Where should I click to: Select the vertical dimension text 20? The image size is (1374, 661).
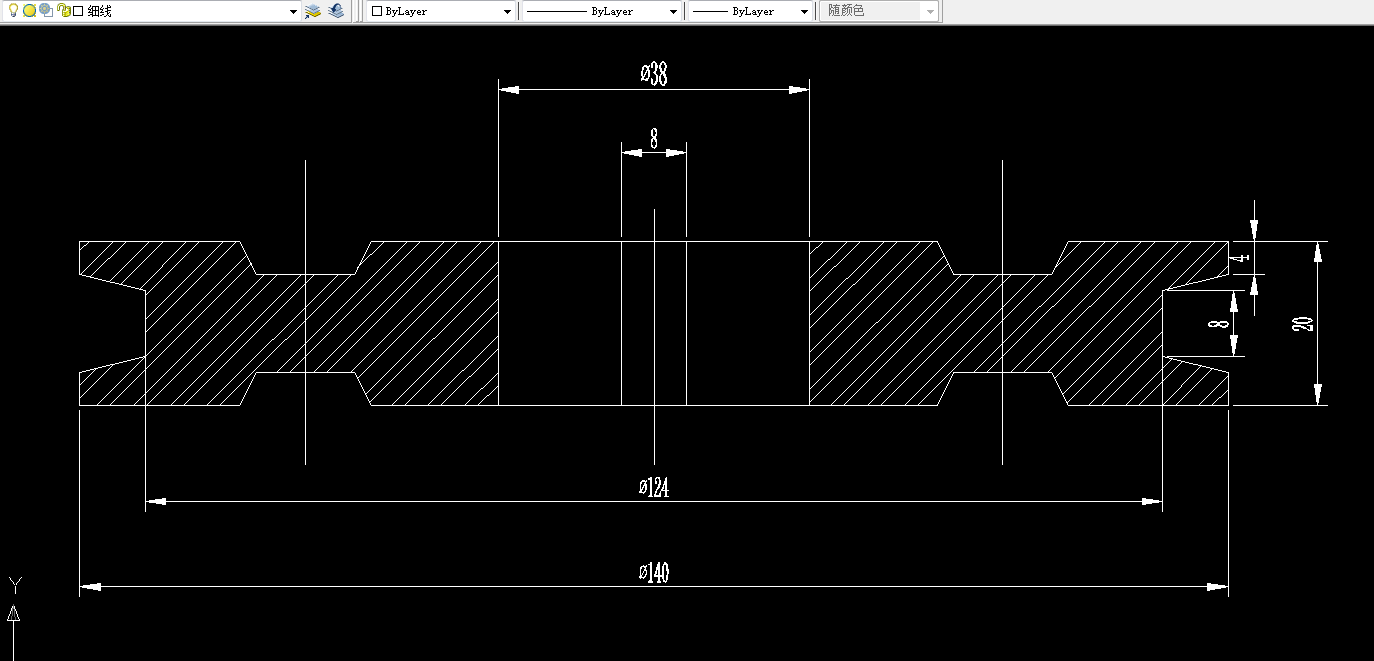tap(1303, 324)
